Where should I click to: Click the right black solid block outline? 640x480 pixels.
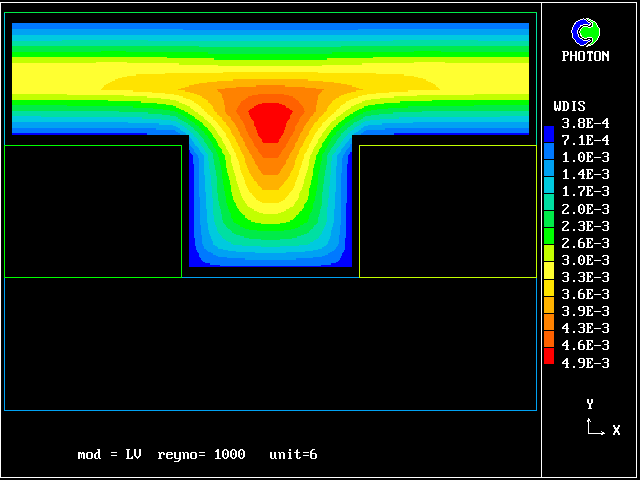pos(447,211)
